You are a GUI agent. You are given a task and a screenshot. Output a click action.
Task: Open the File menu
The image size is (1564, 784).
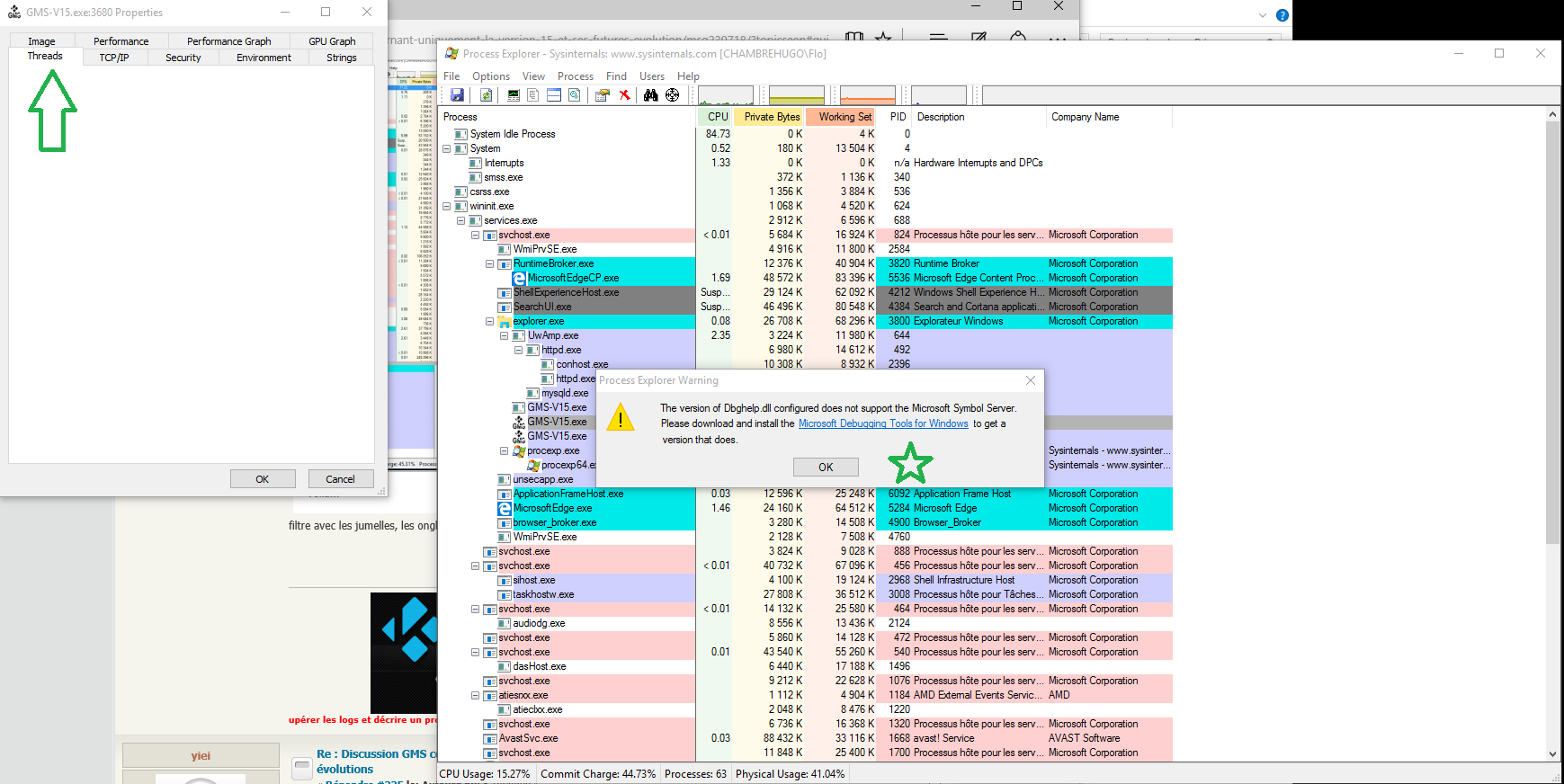click(451, 76)
